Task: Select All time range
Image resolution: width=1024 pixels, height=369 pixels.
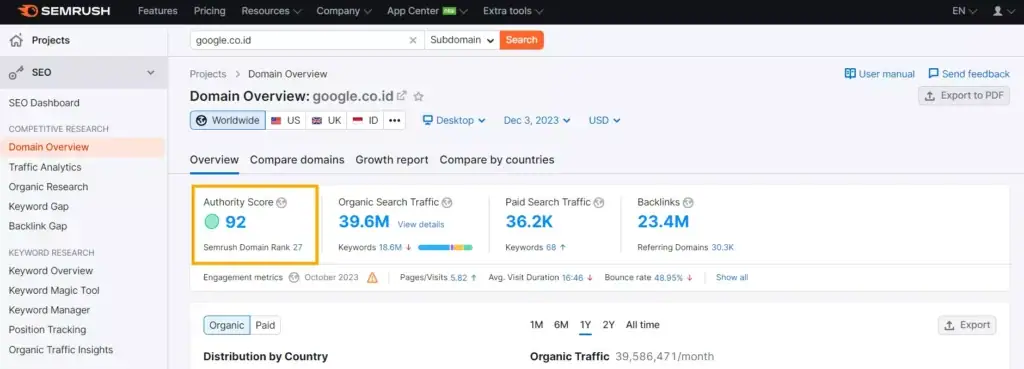Action: 643,325
